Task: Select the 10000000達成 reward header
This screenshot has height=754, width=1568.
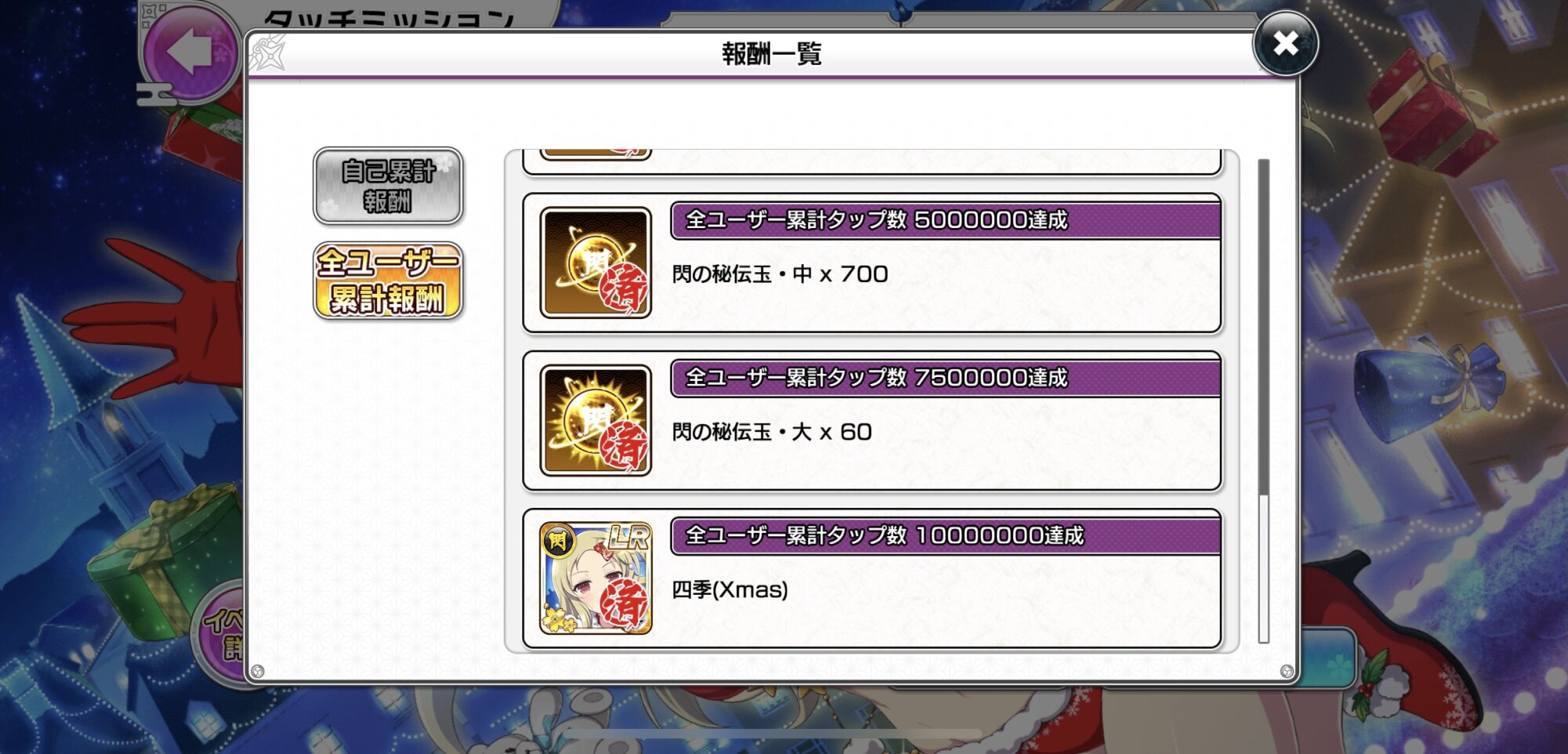Action: [946, 535]
